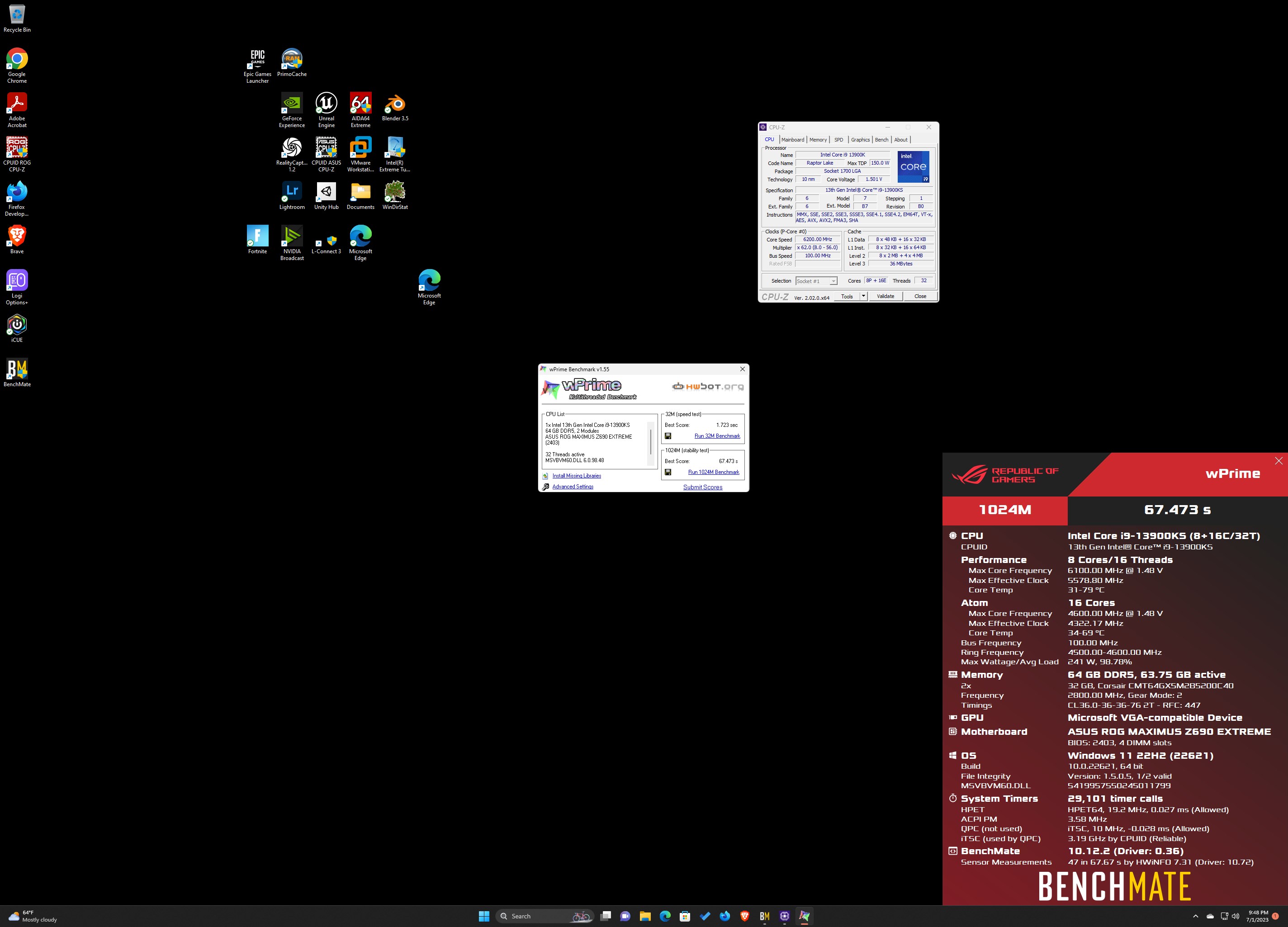The image size is (1288, 927).
Task: Open the SPD tab in CPU-Z
Action: pyautogui.click(x=838, y=140)
